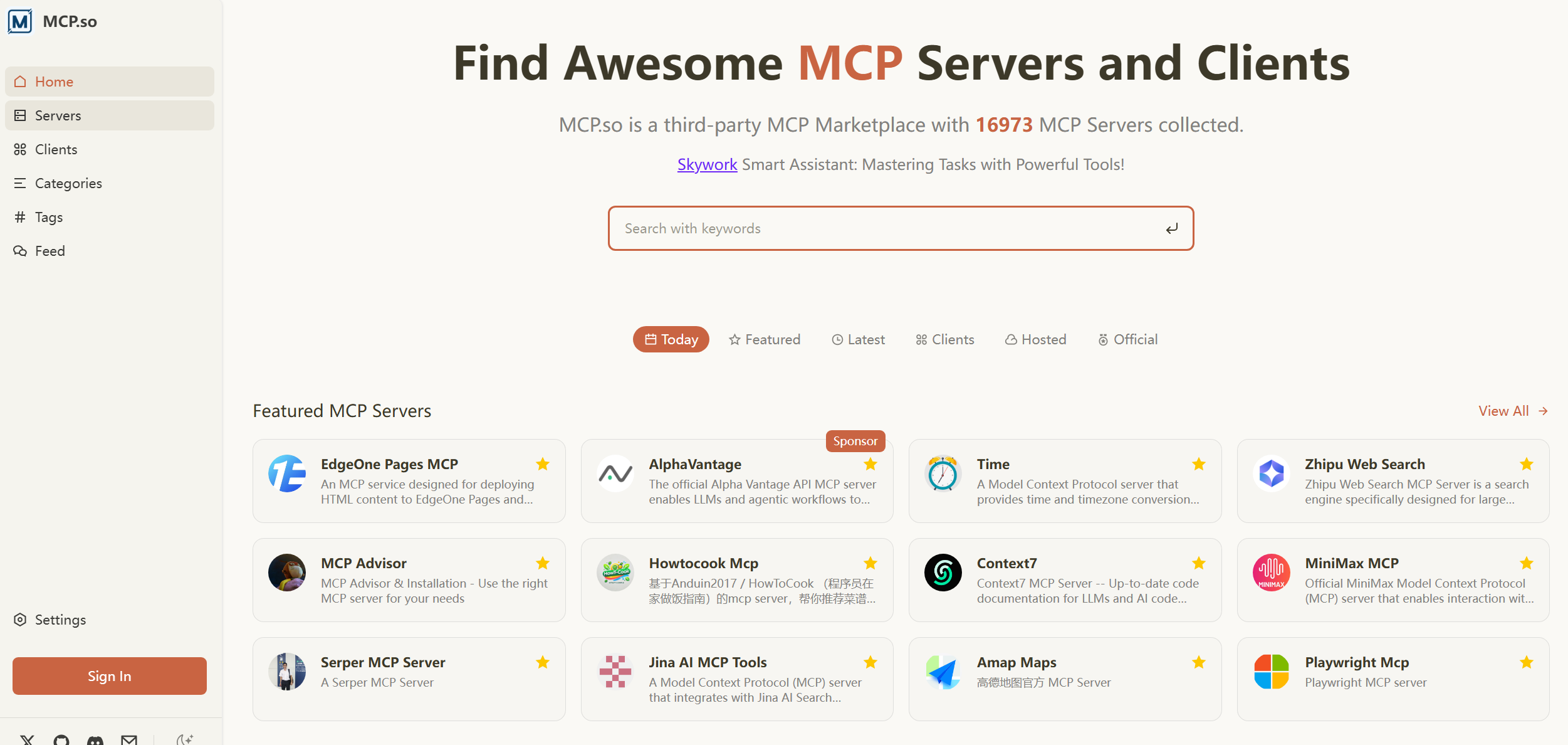The width and height of the screenshot is (1568, 745).
Task: Click the X (Twitter) social icon
Action: [27, 740]
